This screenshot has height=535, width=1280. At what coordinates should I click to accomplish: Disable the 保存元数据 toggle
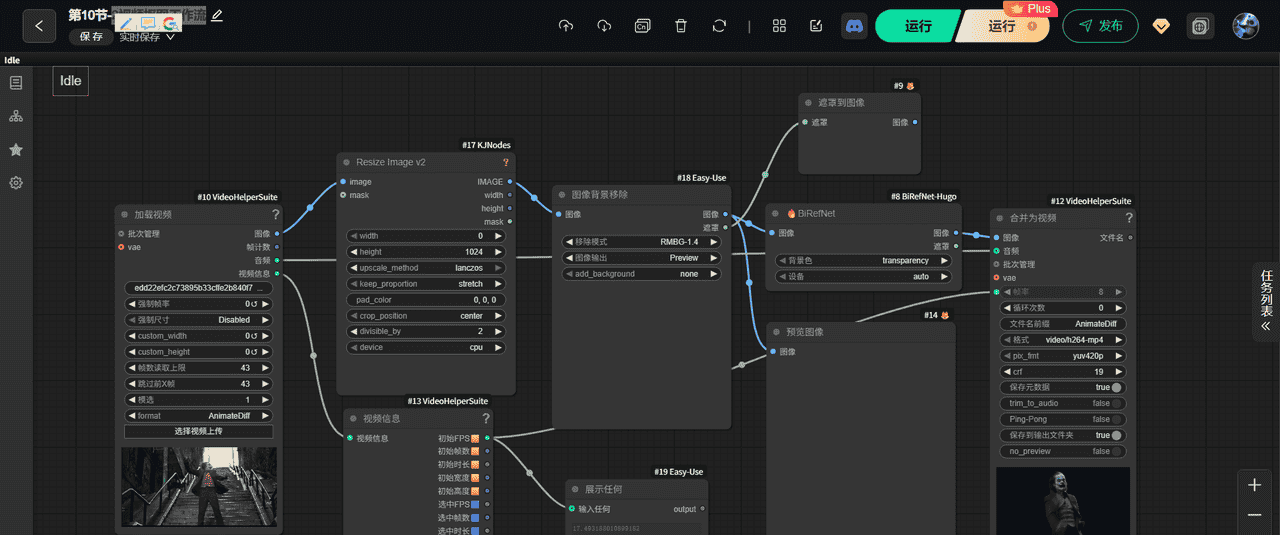(x=1116, y=388)
